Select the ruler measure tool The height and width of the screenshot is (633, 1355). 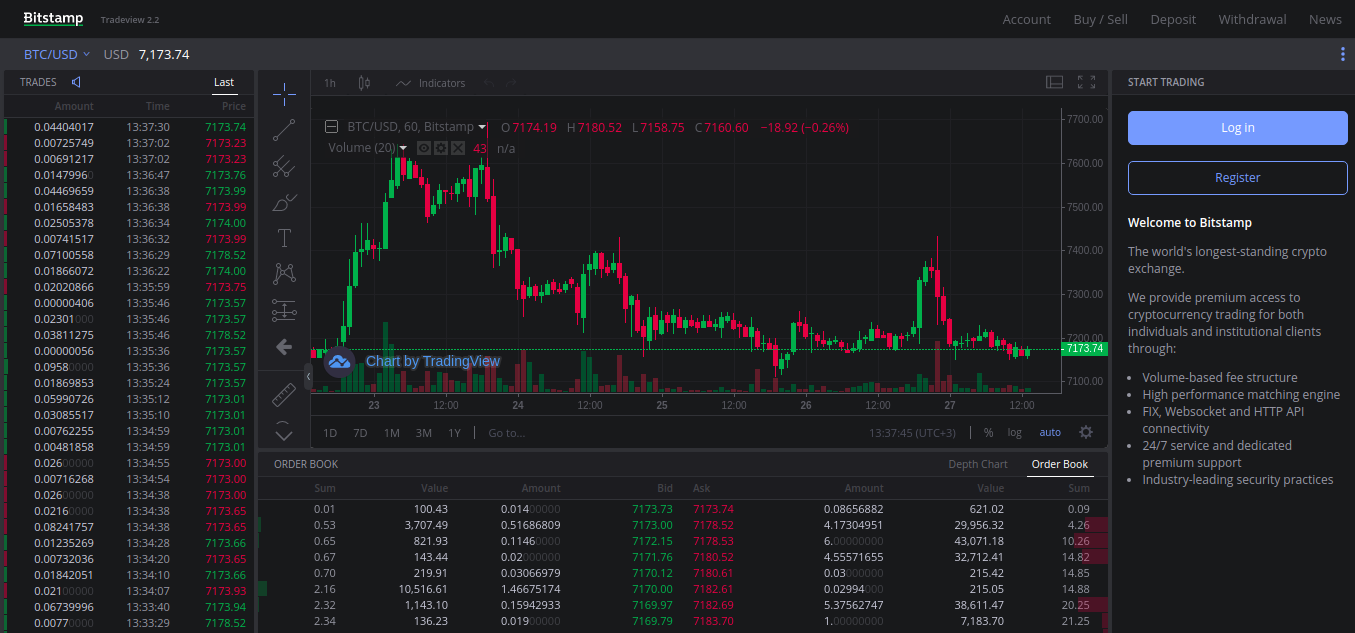click(x=284, y=395)
